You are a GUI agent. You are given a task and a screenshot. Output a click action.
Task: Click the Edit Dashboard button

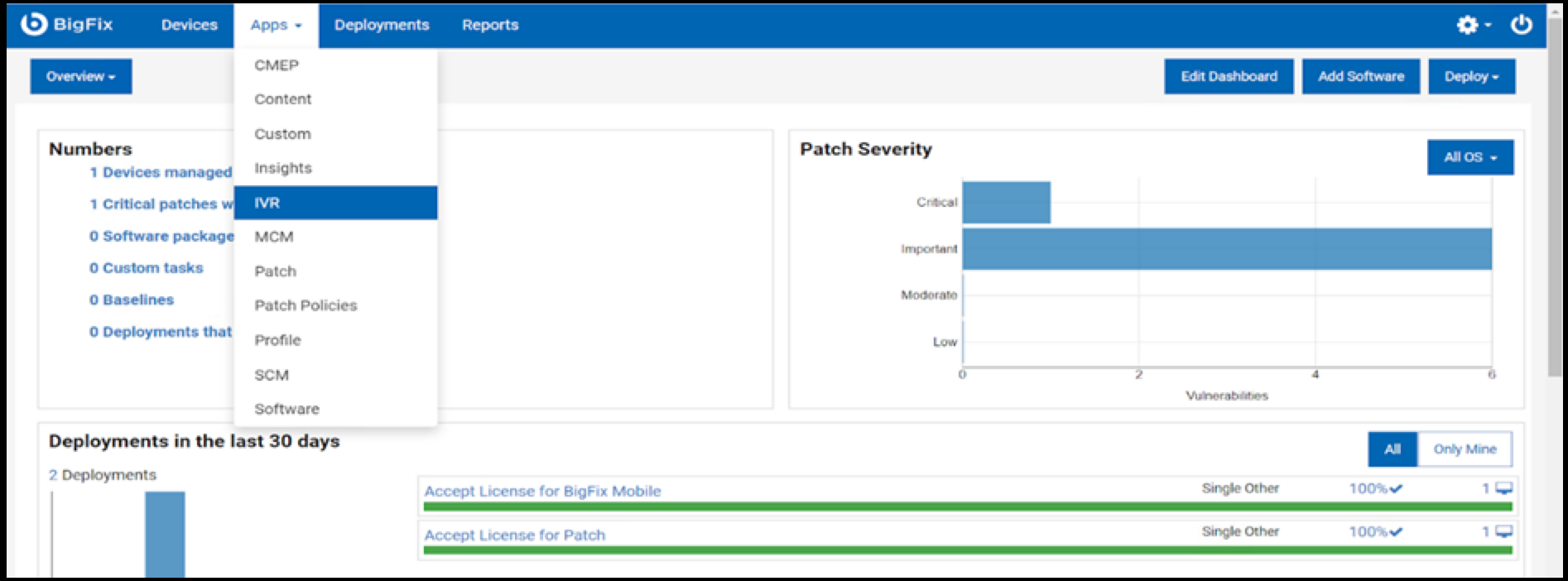tap(1229, 76)
